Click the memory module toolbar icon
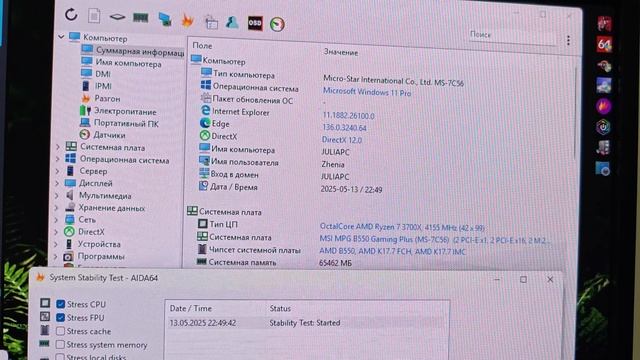 click(x=140, y=18)
